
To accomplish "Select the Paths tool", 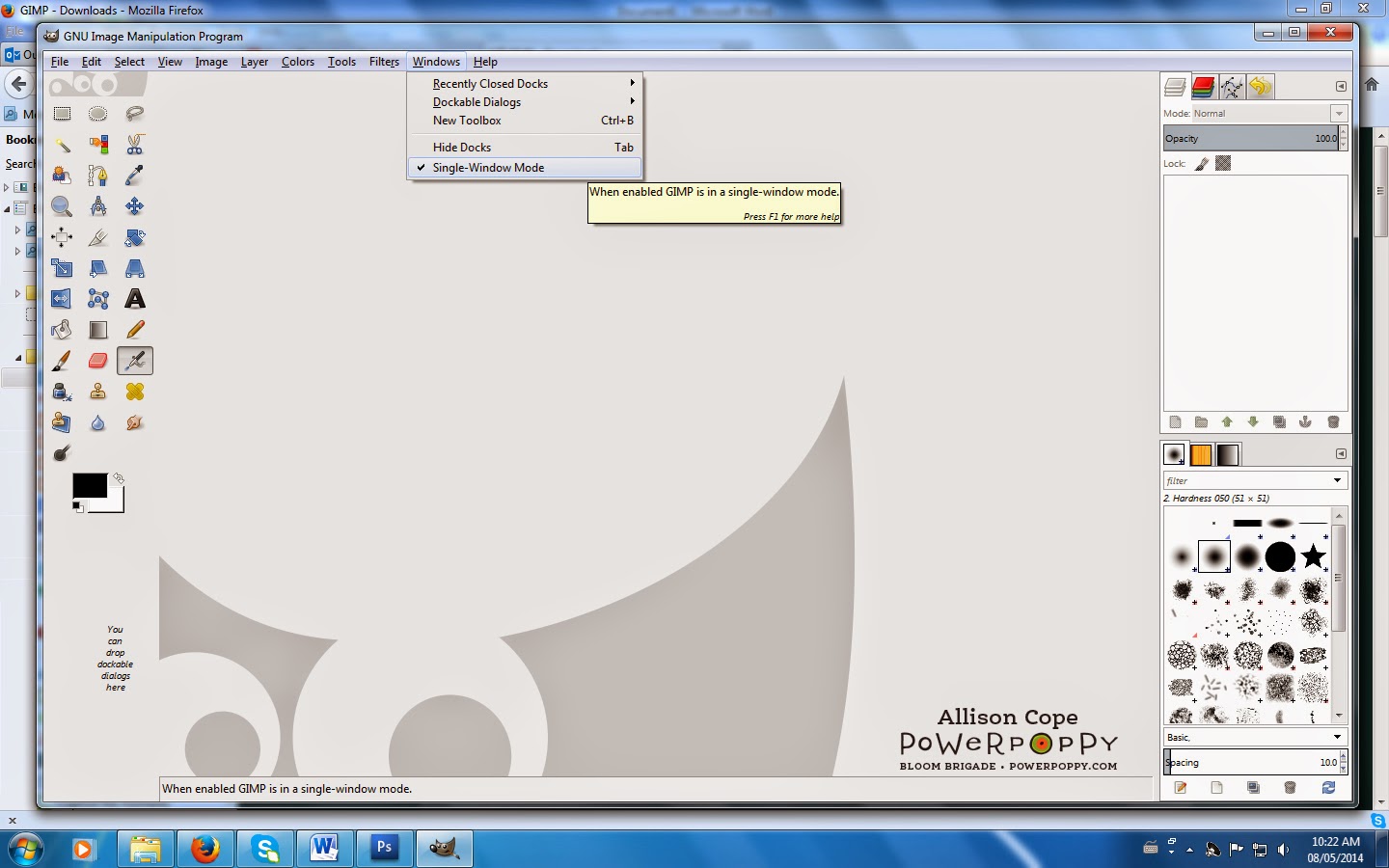I will (x=98, y=176).
